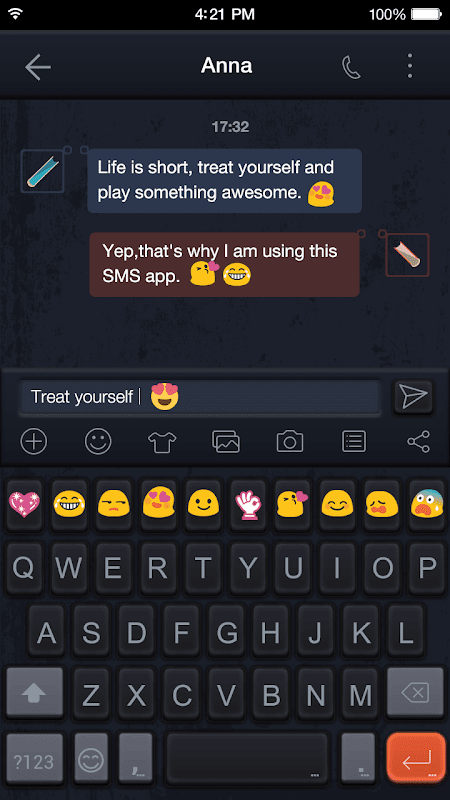The height and width of the screenshot is (800, 450).
Task: Open the smiley emoji picker
Action: 98,441
